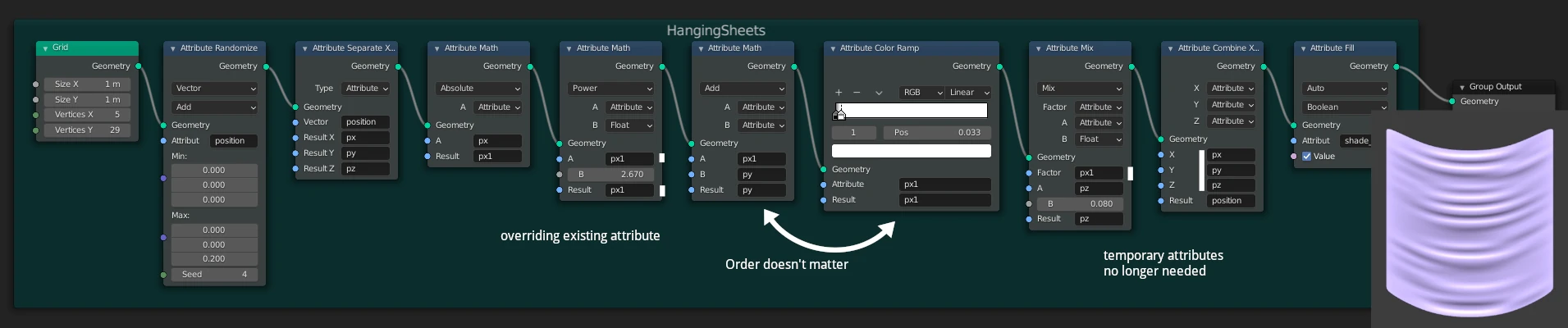Click the Pos 0.033 value field

(937, 132)
